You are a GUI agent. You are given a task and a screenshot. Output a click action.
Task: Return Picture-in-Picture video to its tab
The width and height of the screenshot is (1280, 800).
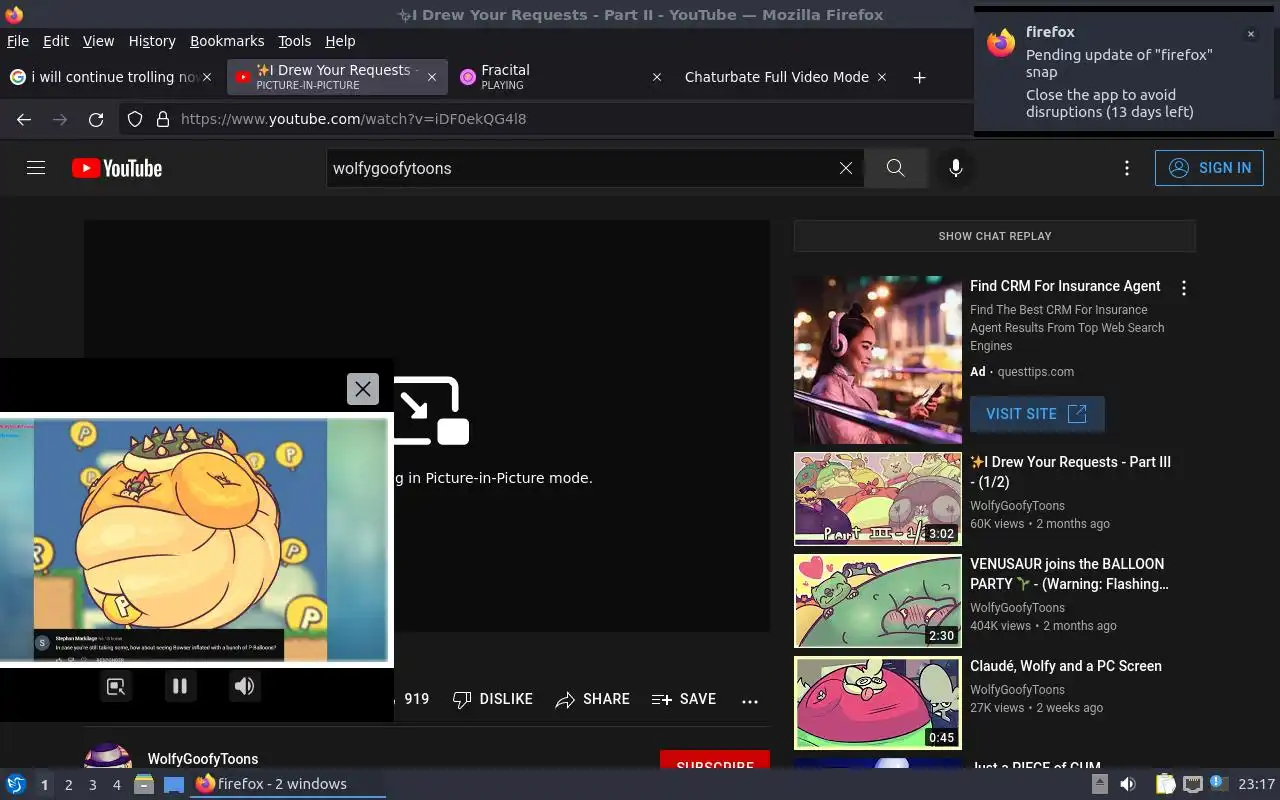[x=116, y=686]
